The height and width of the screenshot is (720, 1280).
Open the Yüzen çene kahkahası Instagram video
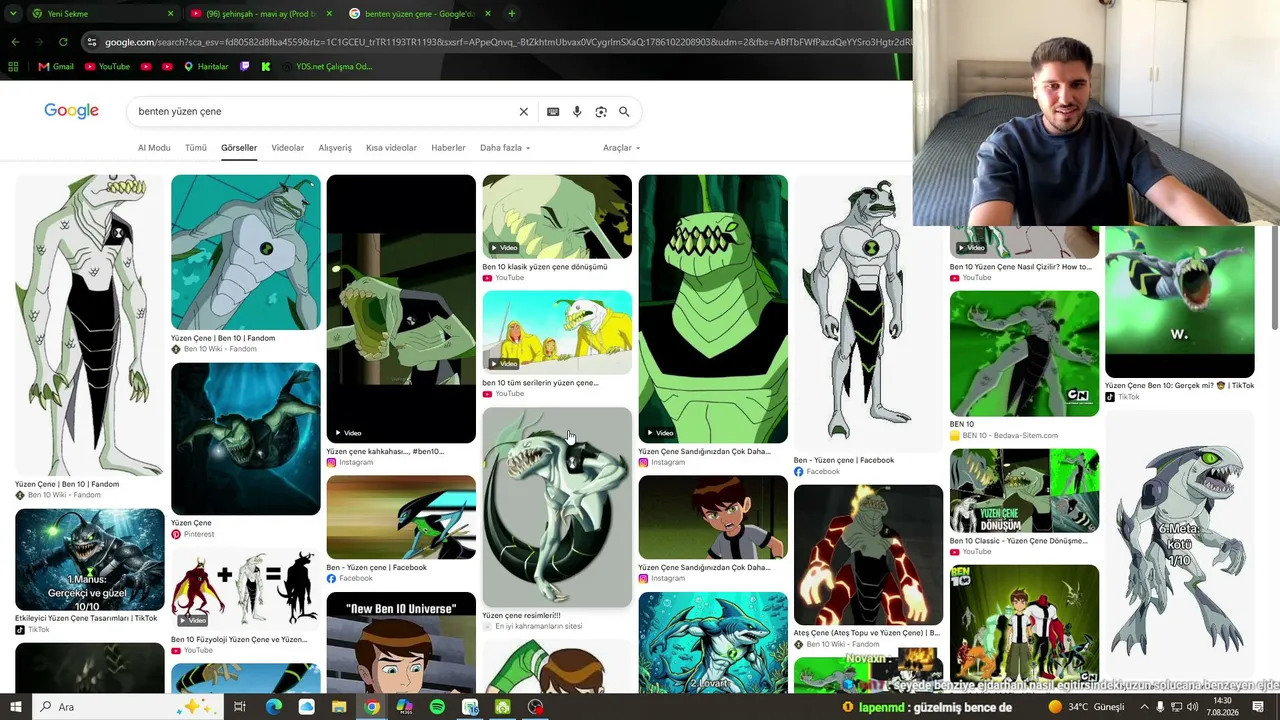click(401, 309)
